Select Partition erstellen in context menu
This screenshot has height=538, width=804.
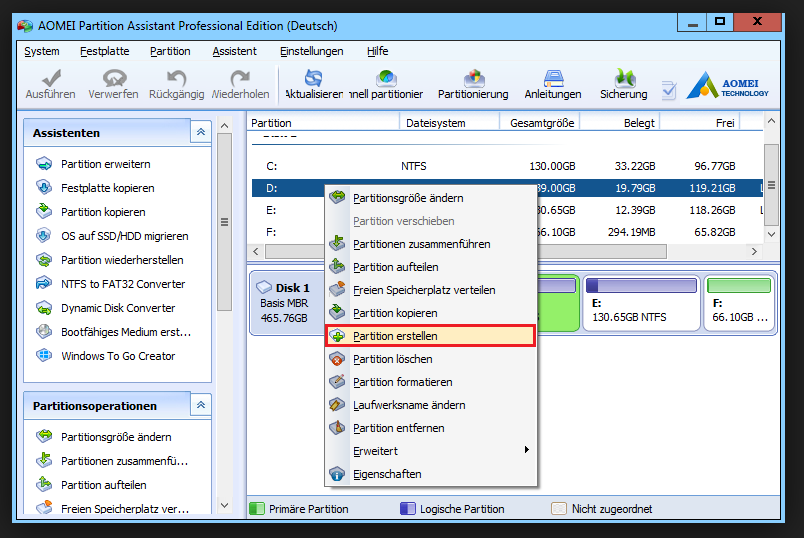click(431, 336)
